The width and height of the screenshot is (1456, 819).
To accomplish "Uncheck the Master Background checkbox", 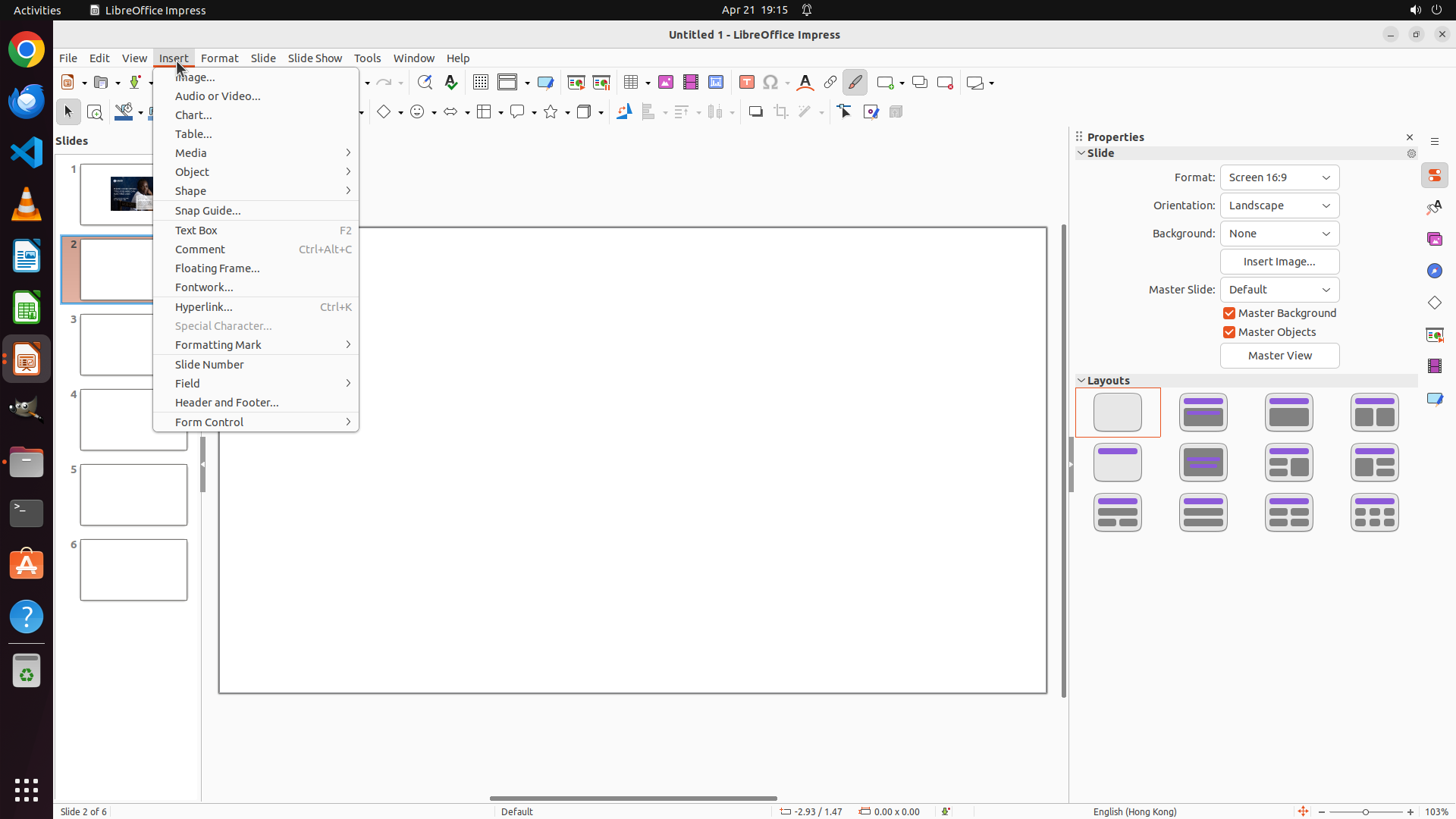I will 1229,313.
